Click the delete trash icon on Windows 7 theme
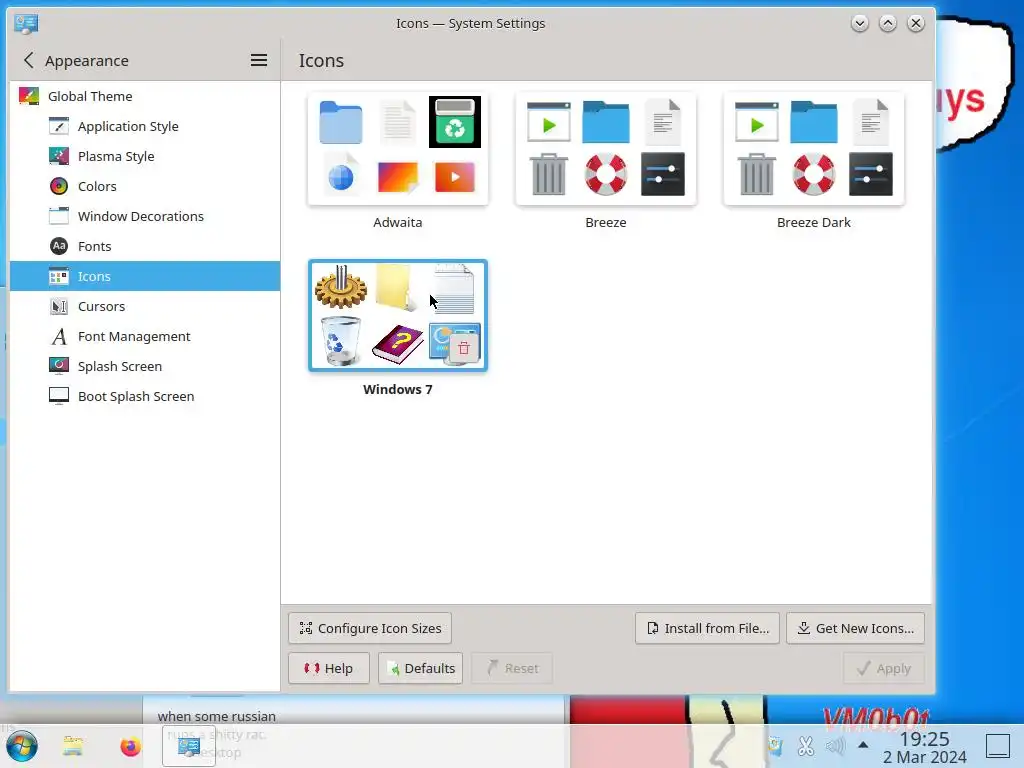The height and width of the screenshot is (768, 1024). point(464,348)
